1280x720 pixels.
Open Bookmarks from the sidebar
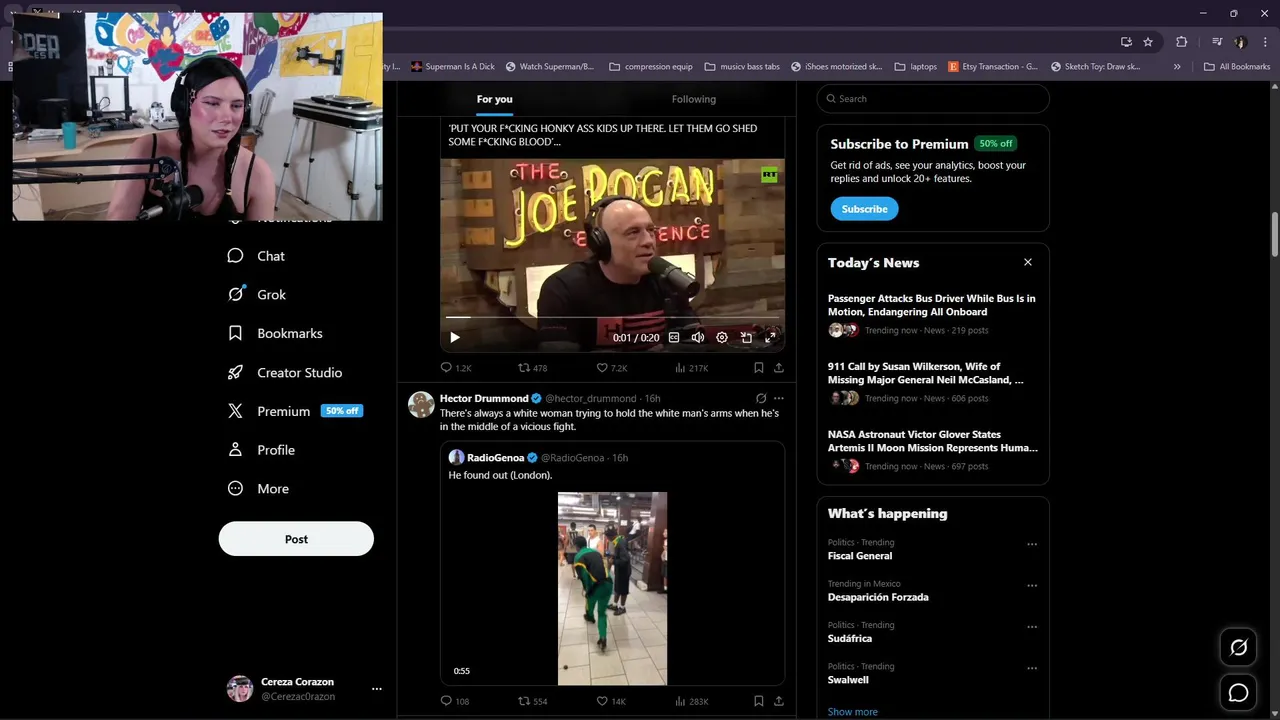[275, 333]
